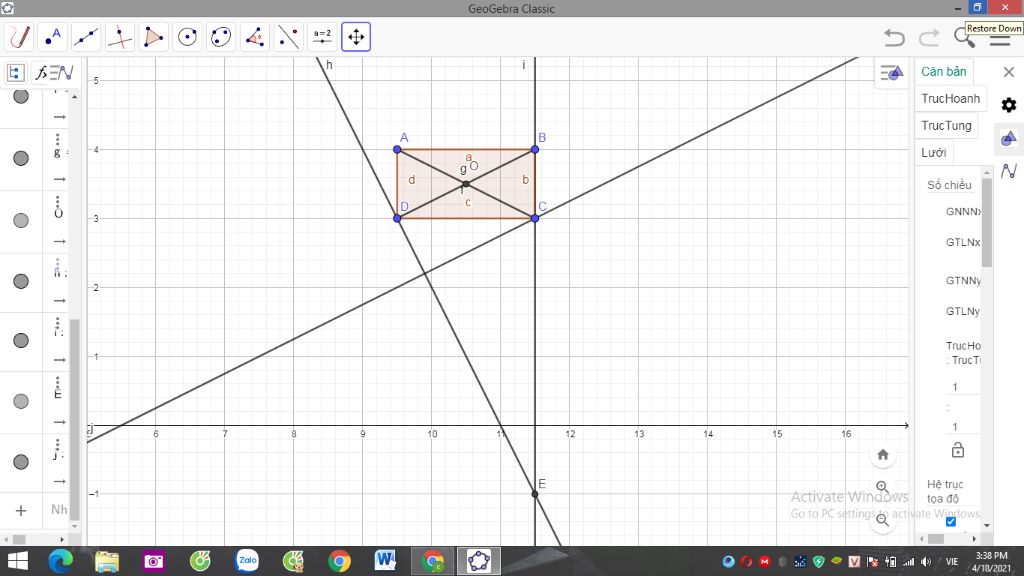Click the Undo arrow
This screenshot has height=576, width=1024.
coord(895,37)
